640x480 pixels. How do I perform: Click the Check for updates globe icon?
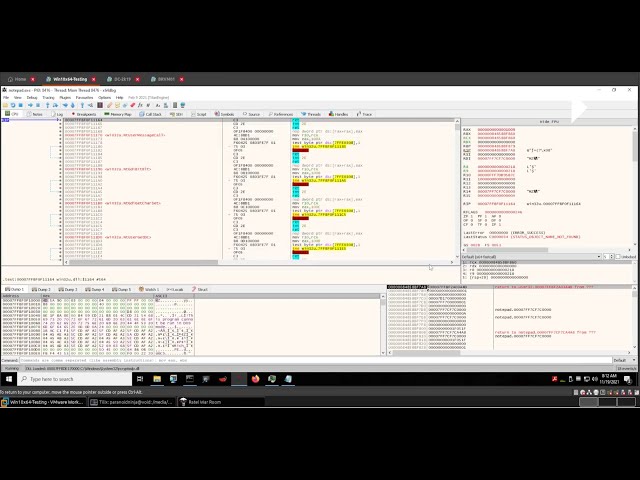[x=183, y=105]
